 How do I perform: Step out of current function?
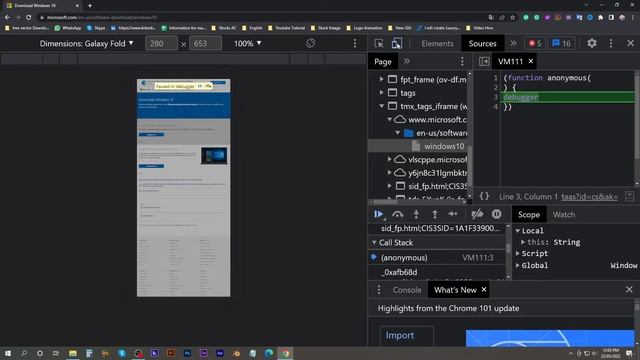[x=435, y=214]
